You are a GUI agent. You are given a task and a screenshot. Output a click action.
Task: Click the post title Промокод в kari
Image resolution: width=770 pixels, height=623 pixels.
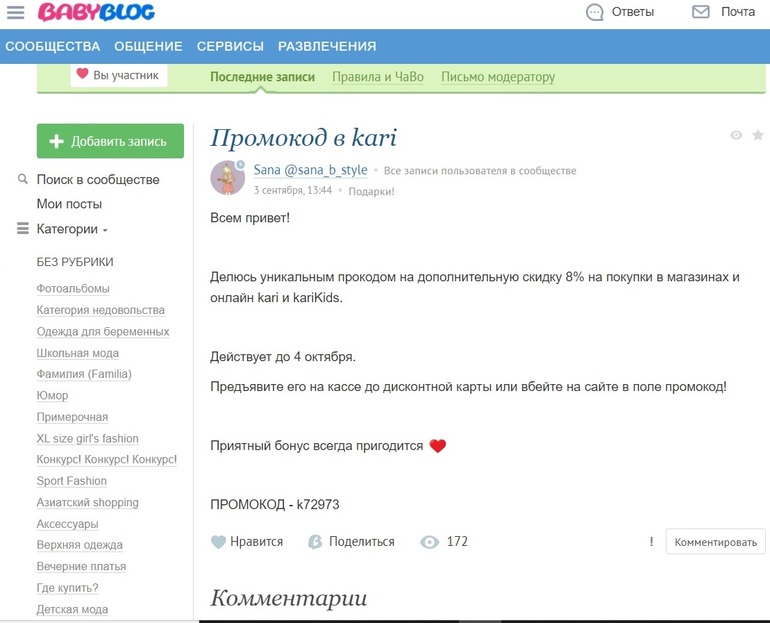303,137
